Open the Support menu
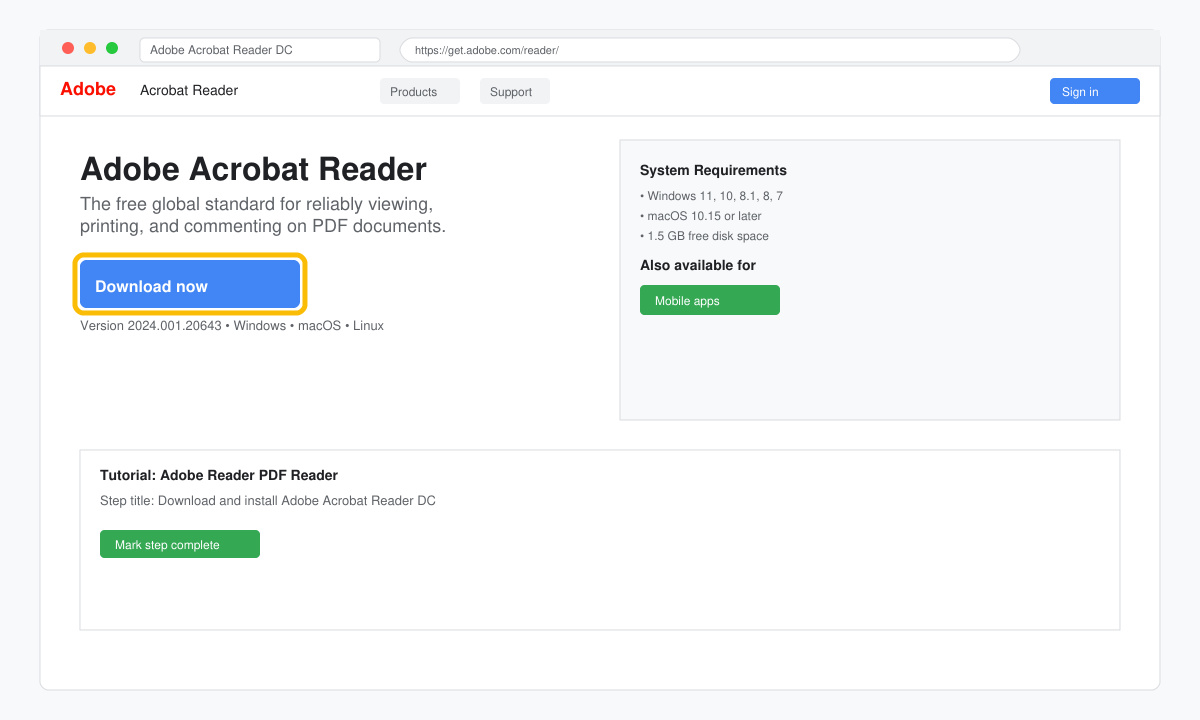Image resolution: width=1200 pixels, height=720 pixels. coord(515,91)
